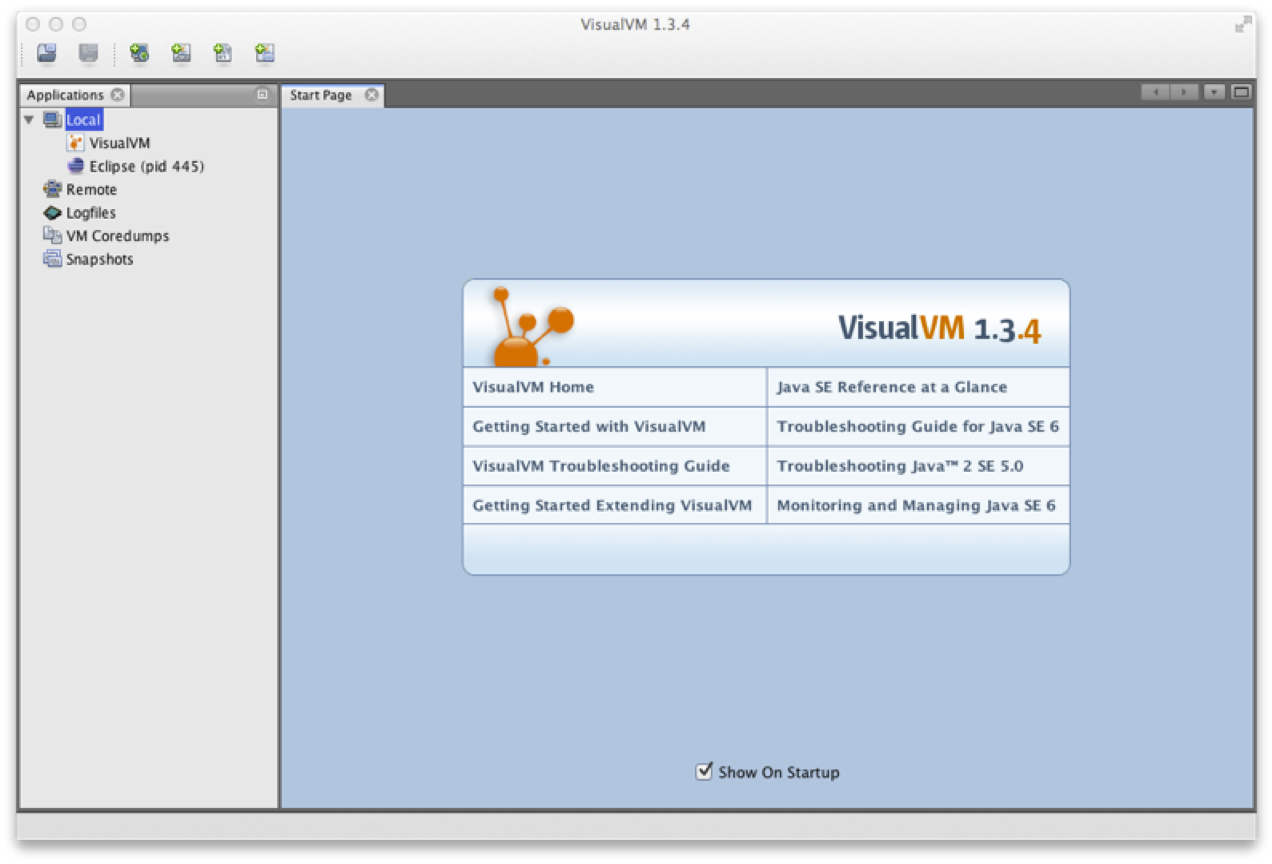The height and width of the screenshot is (864, 1272).
Task: Click the Snapshots icon in the tree
Action: tap(53, 259)
